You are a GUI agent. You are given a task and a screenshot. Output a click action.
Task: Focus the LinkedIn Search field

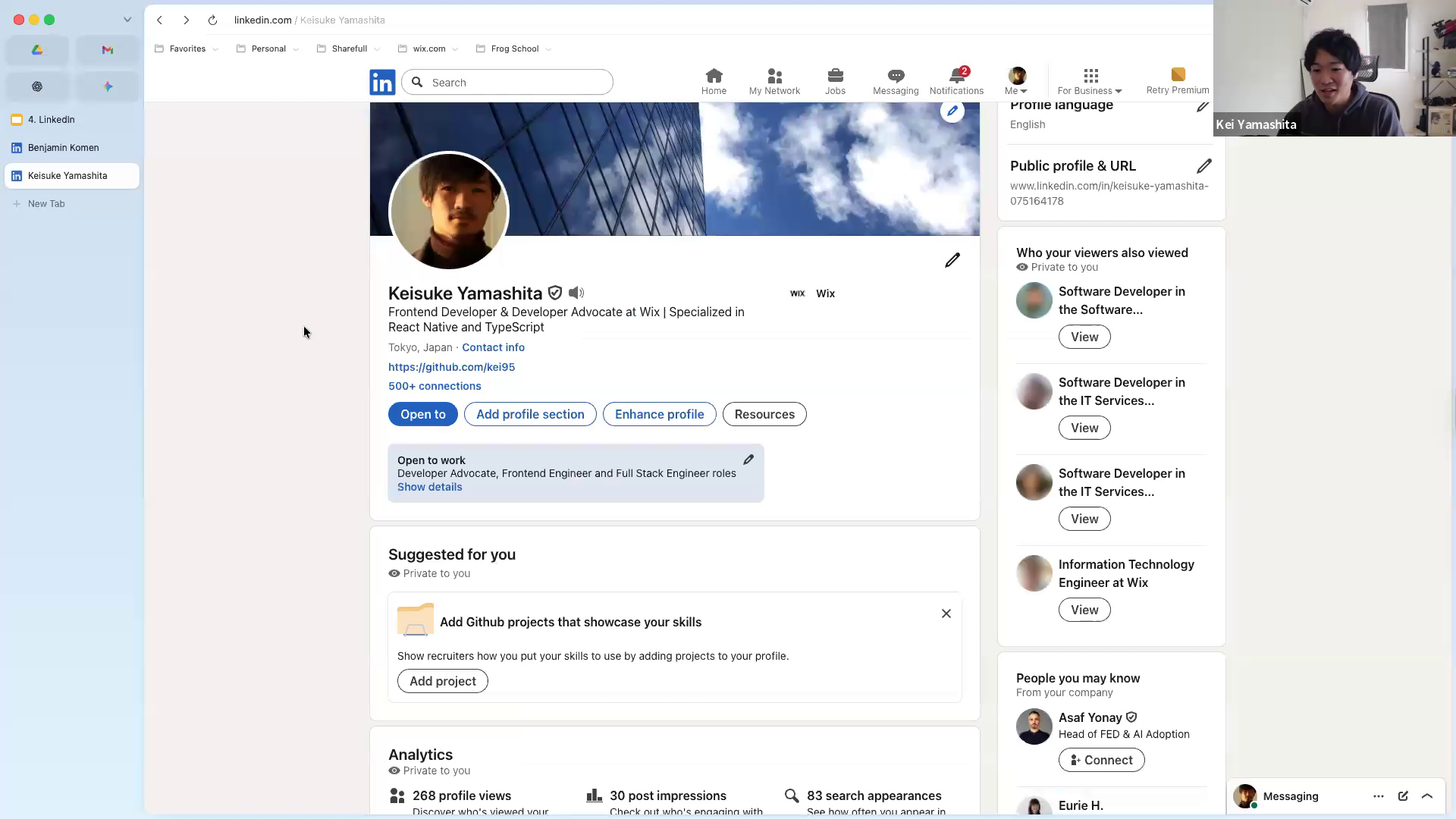tap(507, 82)
